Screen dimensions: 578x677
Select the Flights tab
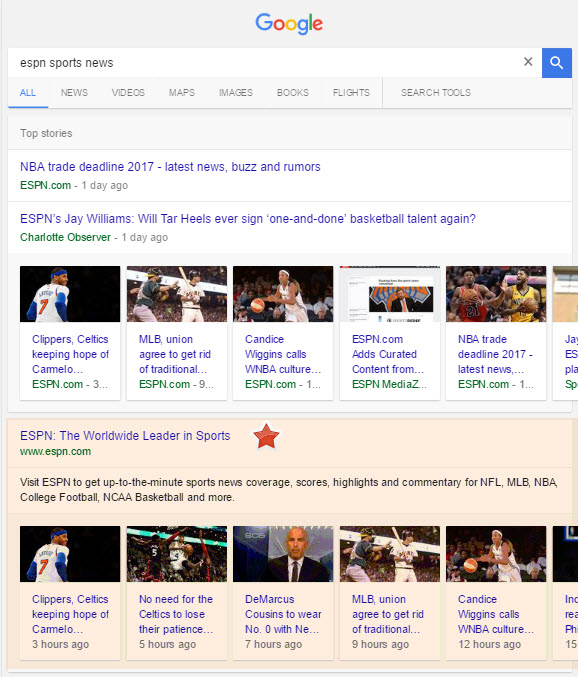tap(351, 93)
